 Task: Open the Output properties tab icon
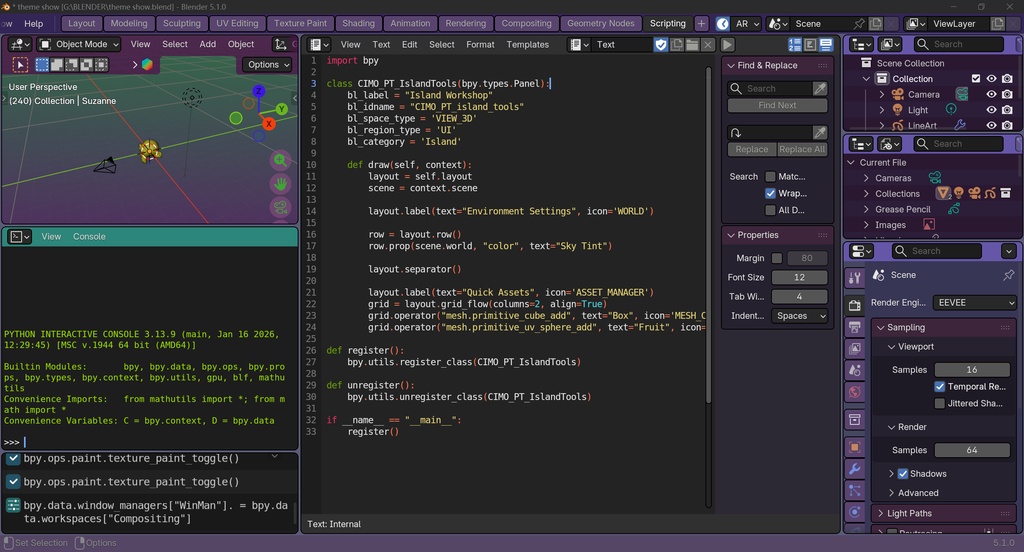[x=855, y=327]
